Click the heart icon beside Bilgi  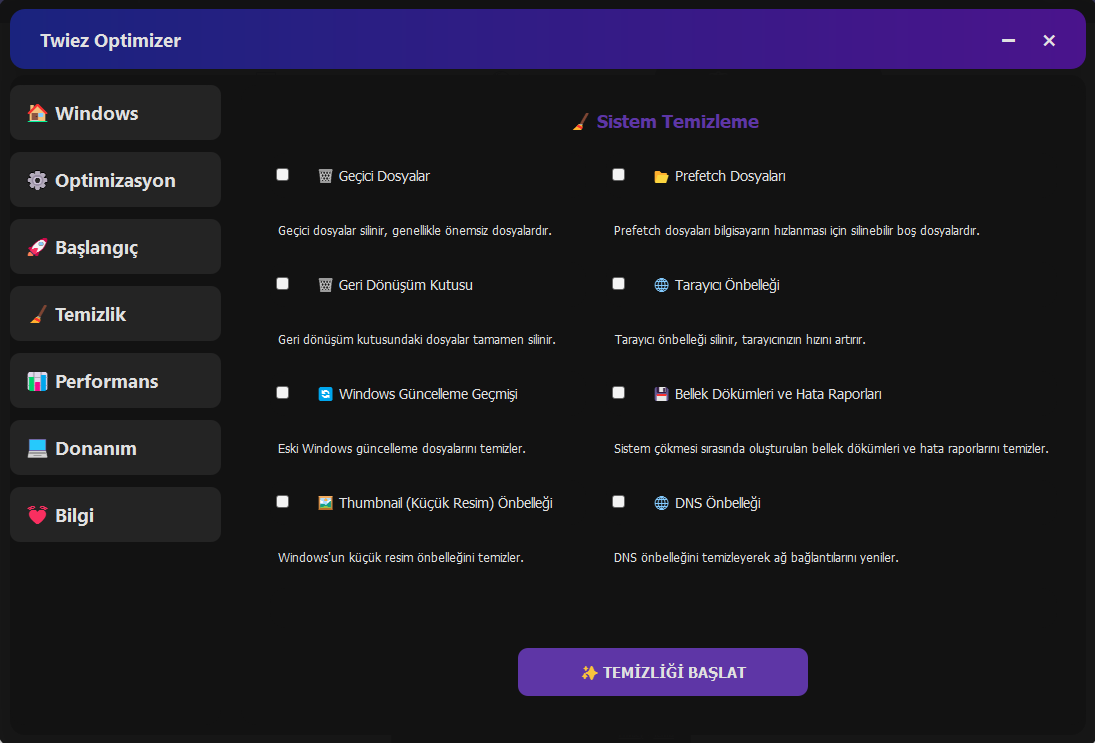click(x=37, y=515)
